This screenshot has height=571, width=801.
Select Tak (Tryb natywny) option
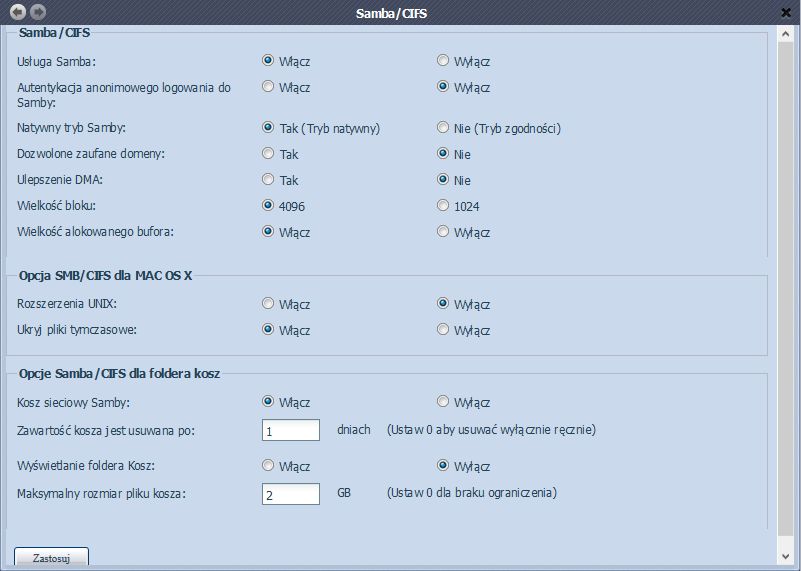click(268, 127)
